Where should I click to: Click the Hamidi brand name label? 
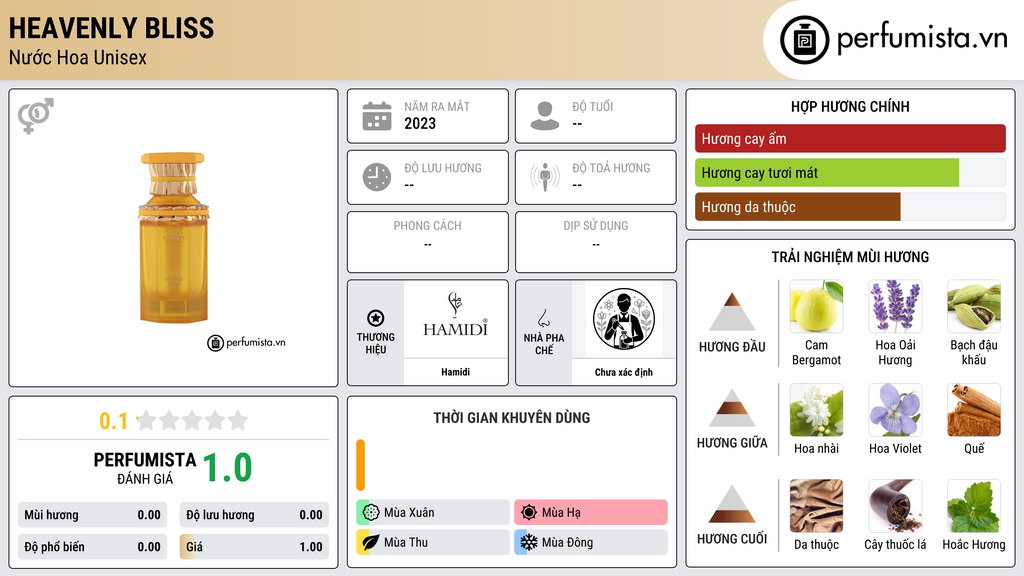pyautogui.click(x=455, y=372)
